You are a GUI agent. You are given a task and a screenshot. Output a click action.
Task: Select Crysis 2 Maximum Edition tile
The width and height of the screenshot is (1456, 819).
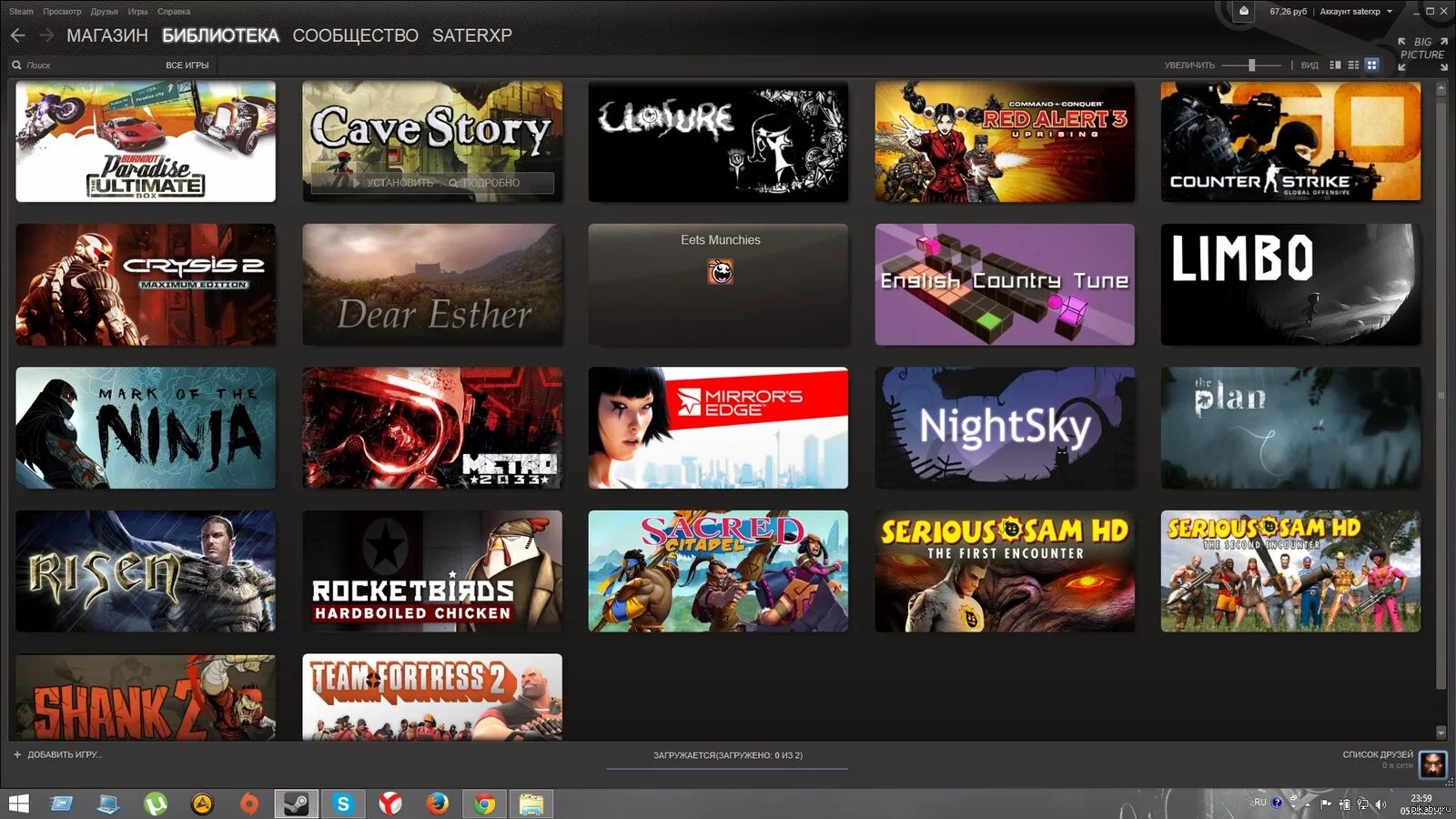pyautogui.click(x=146, y=284)
